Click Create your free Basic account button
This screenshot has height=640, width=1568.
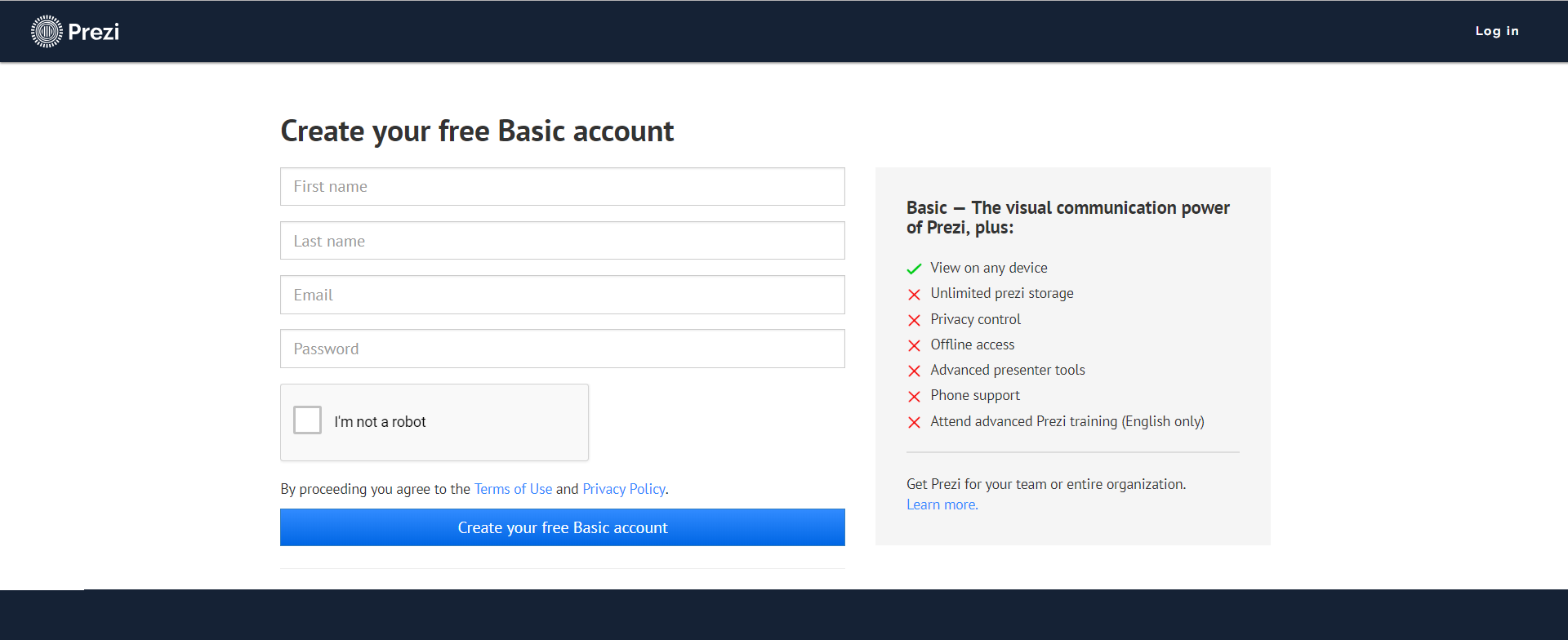coord(562,527)
